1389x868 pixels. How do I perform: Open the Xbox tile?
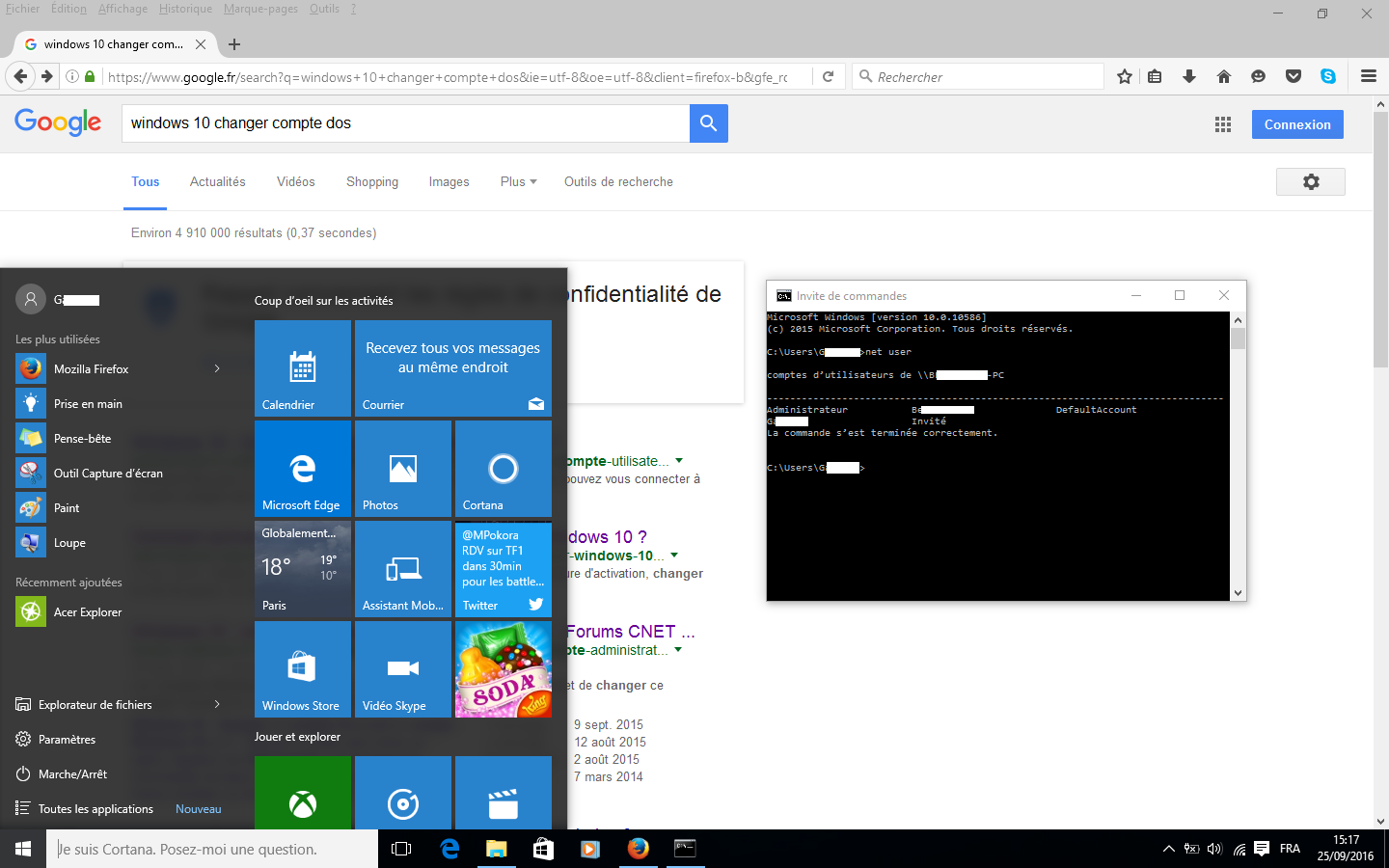(303, 793)
